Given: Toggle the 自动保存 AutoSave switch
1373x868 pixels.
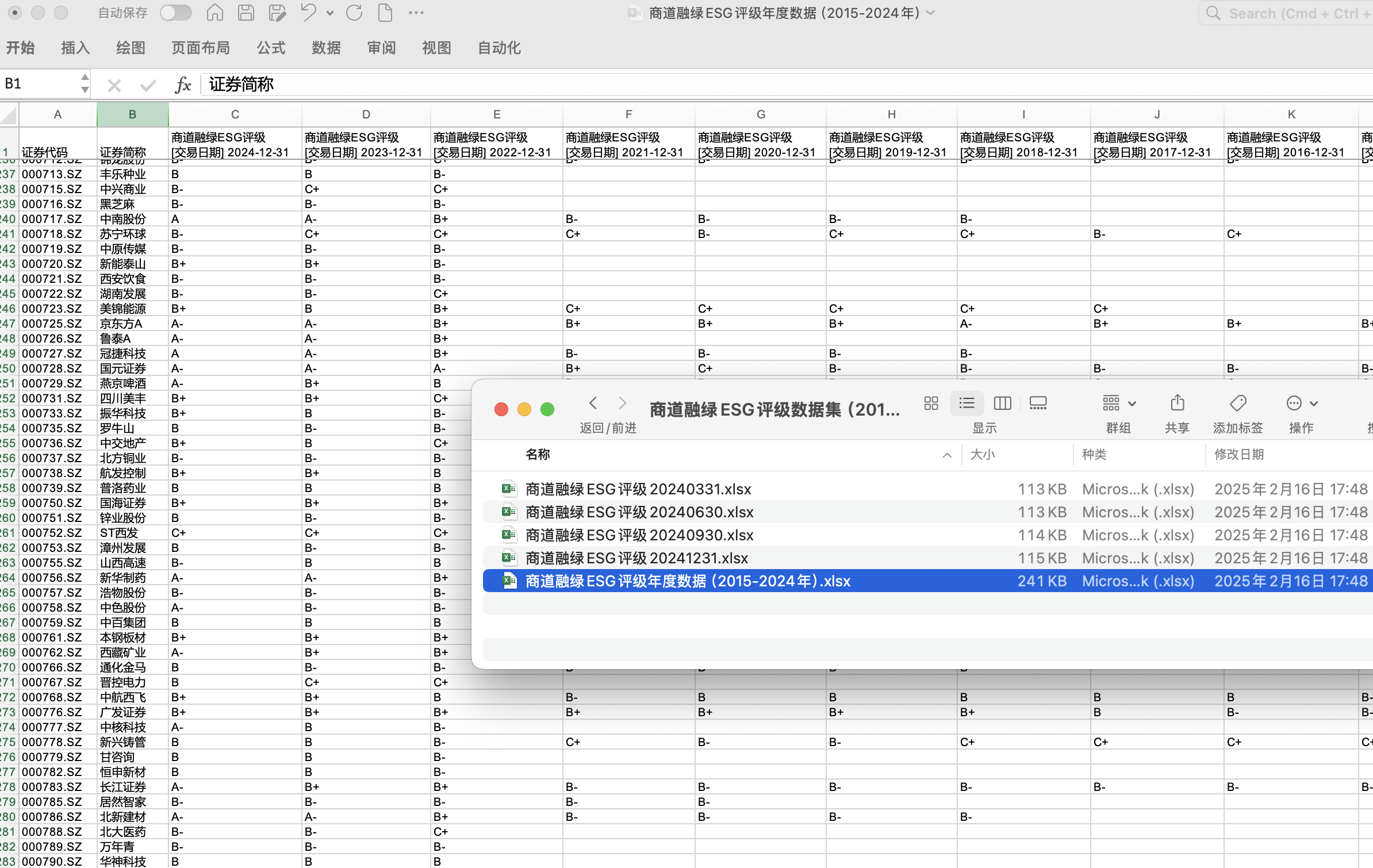Looking at the screenshot, I should coord(175,13).
